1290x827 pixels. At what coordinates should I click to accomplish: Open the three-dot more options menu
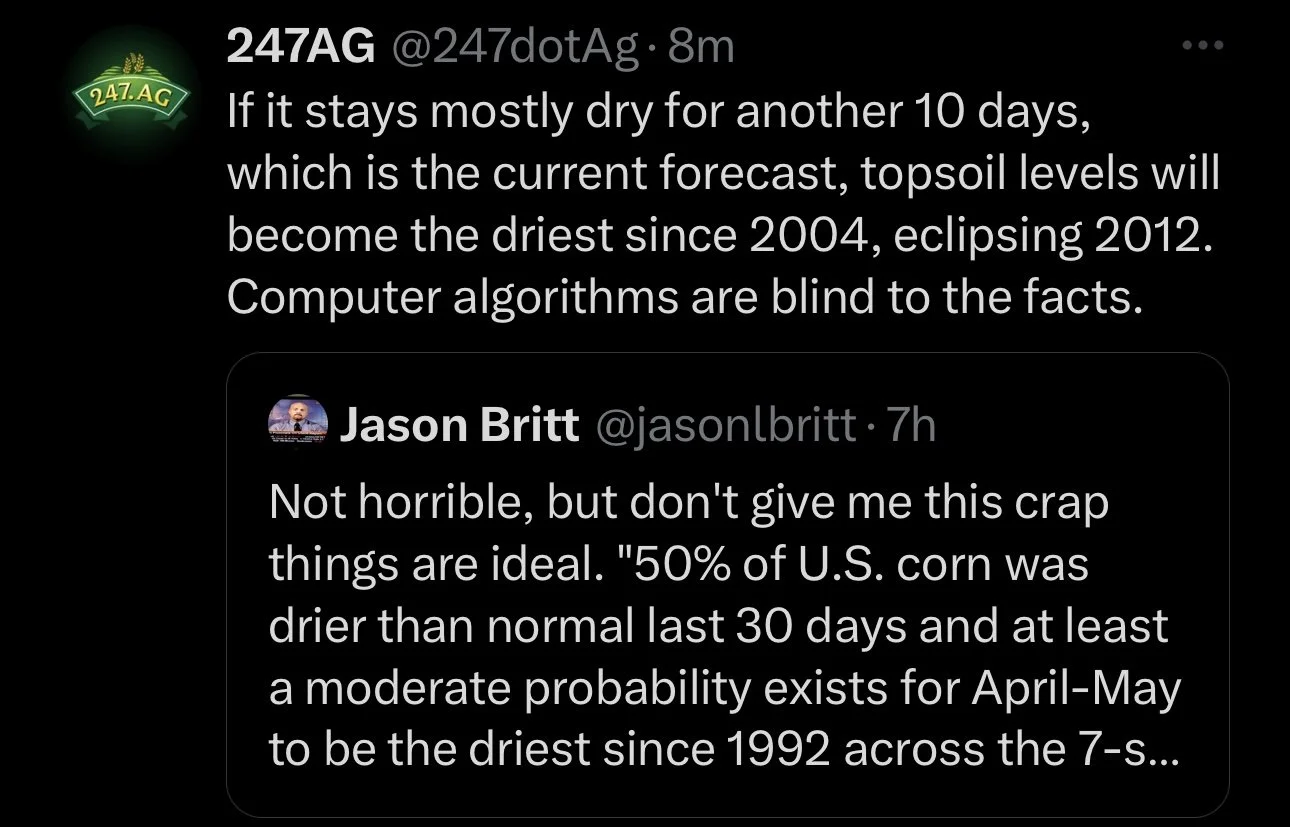click(1202, 46)
